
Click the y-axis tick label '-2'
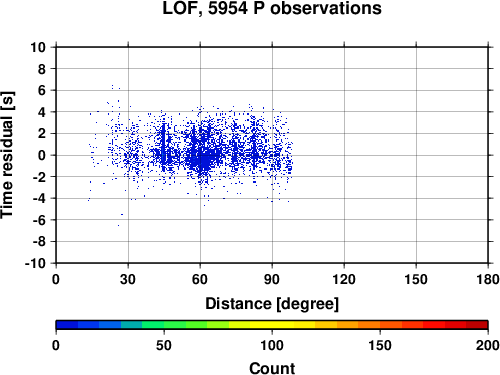(39, 177)
